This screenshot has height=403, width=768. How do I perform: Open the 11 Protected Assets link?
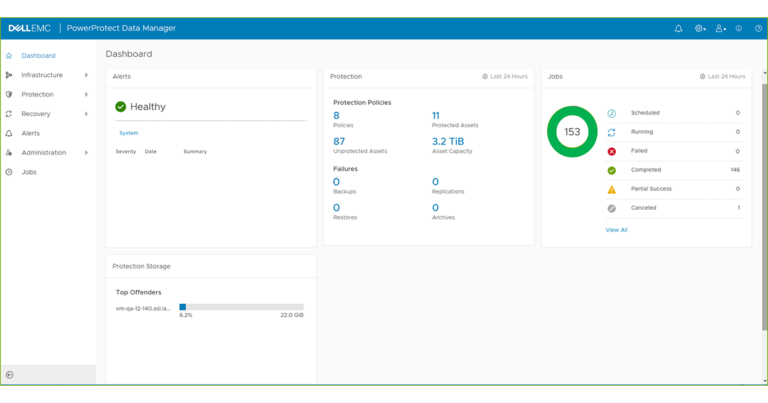point(436,116)
